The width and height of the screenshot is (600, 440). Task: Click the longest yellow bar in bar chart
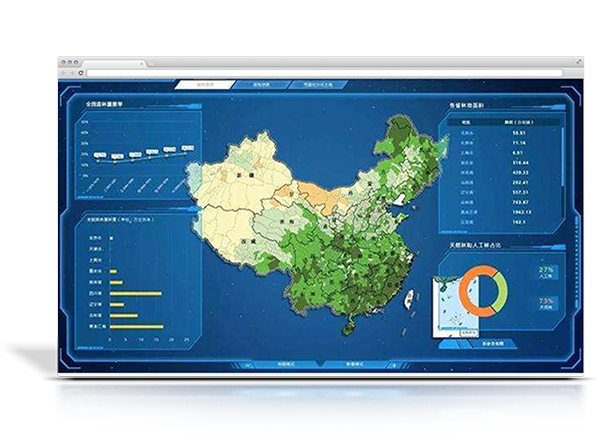coord(136,326)
